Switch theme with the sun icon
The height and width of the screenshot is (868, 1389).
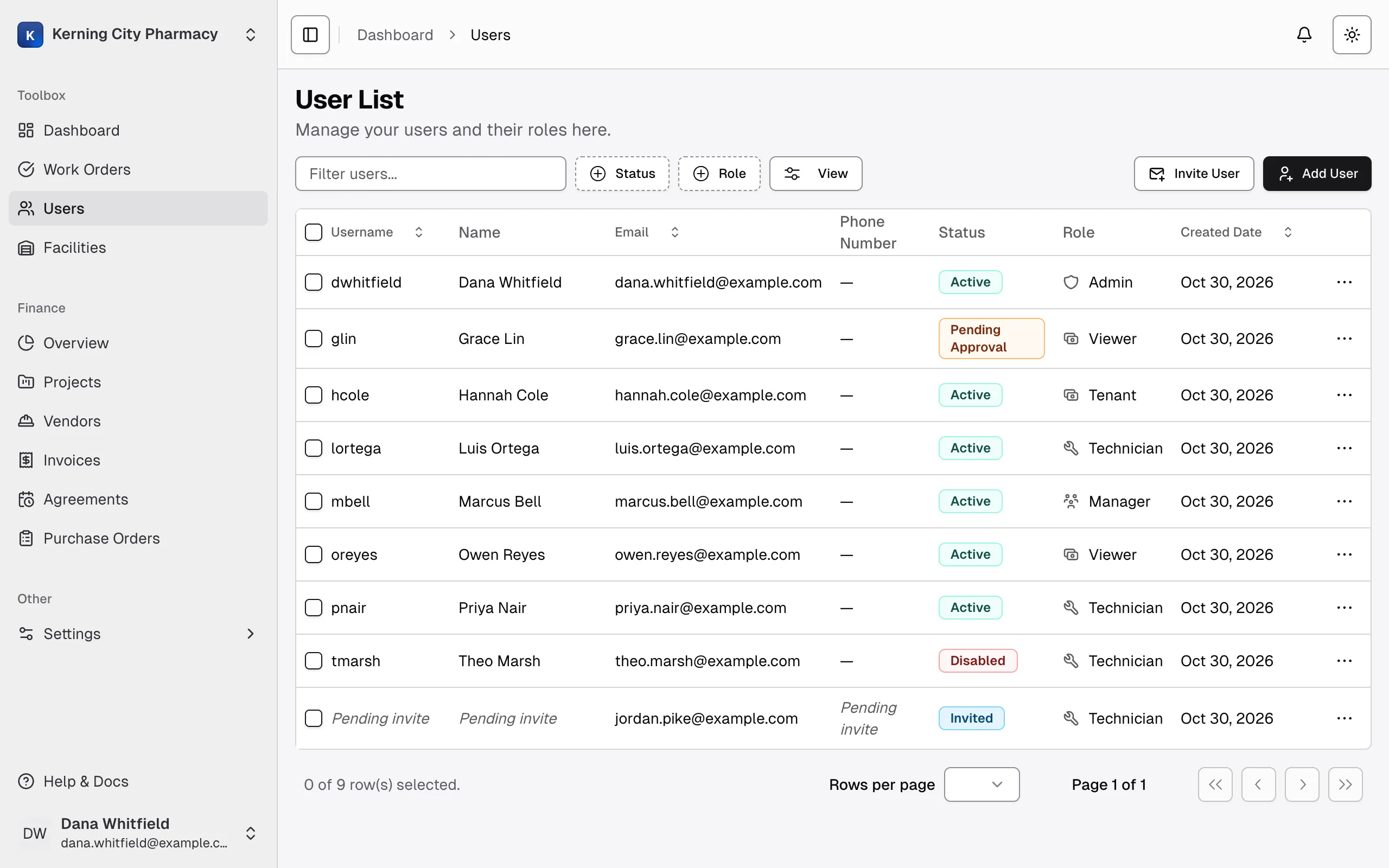[x=1352, y=34]
